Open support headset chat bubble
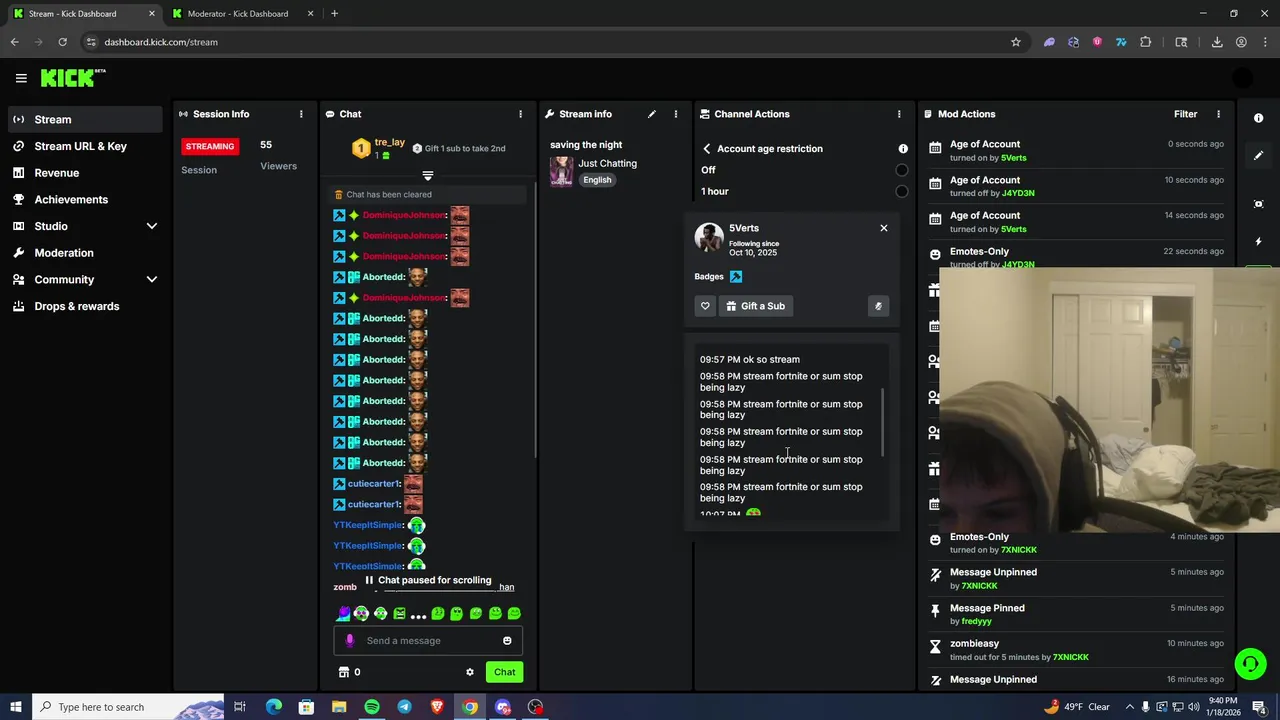 [x=1250, y=664]
